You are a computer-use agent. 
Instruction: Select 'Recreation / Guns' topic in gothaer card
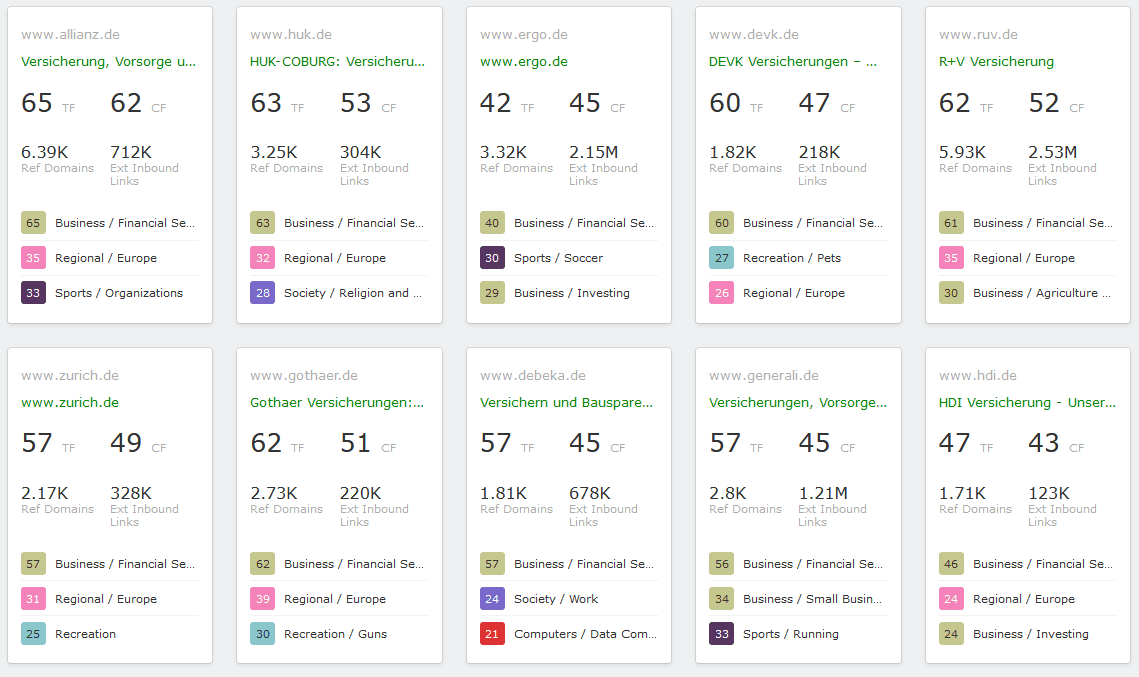coord(336,633)
